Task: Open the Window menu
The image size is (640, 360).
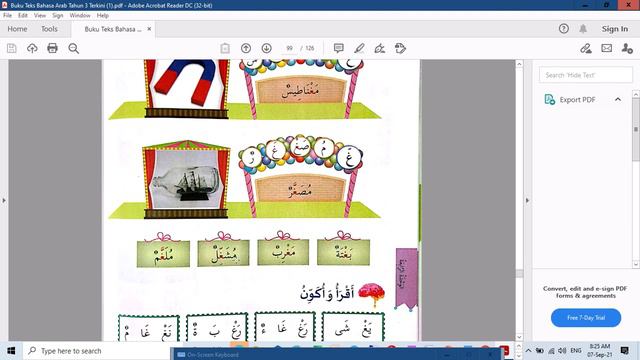Action: point(80,15)
